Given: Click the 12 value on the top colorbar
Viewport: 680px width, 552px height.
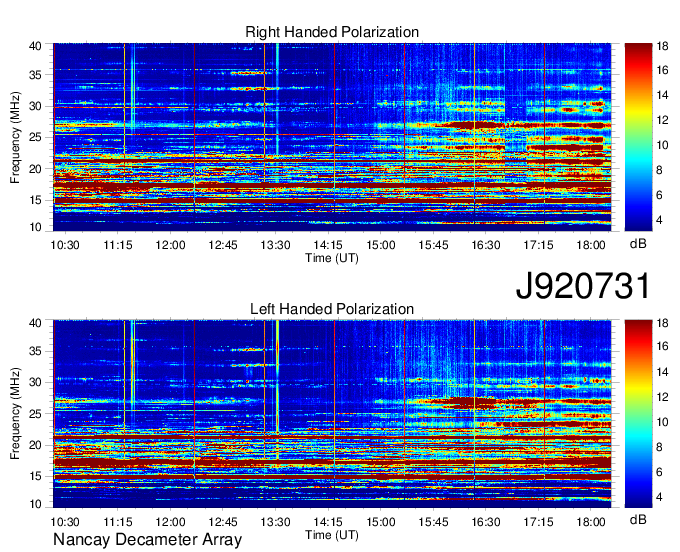Looking at the screenshot, I should tap(662, 120).
